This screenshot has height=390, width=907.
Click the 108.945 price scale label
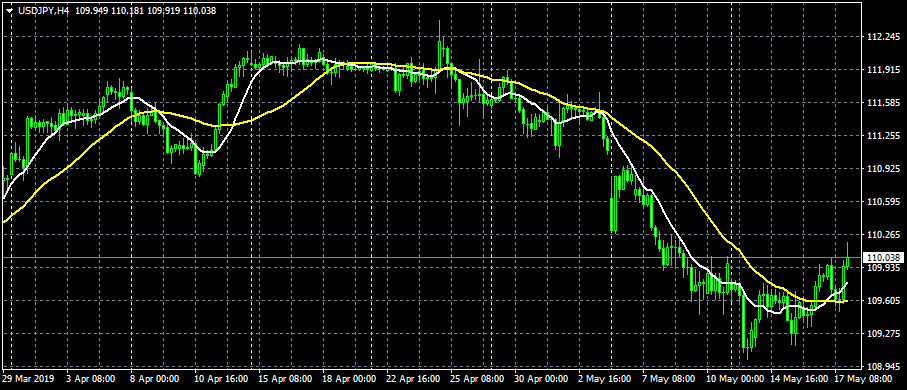click(883, 367)
